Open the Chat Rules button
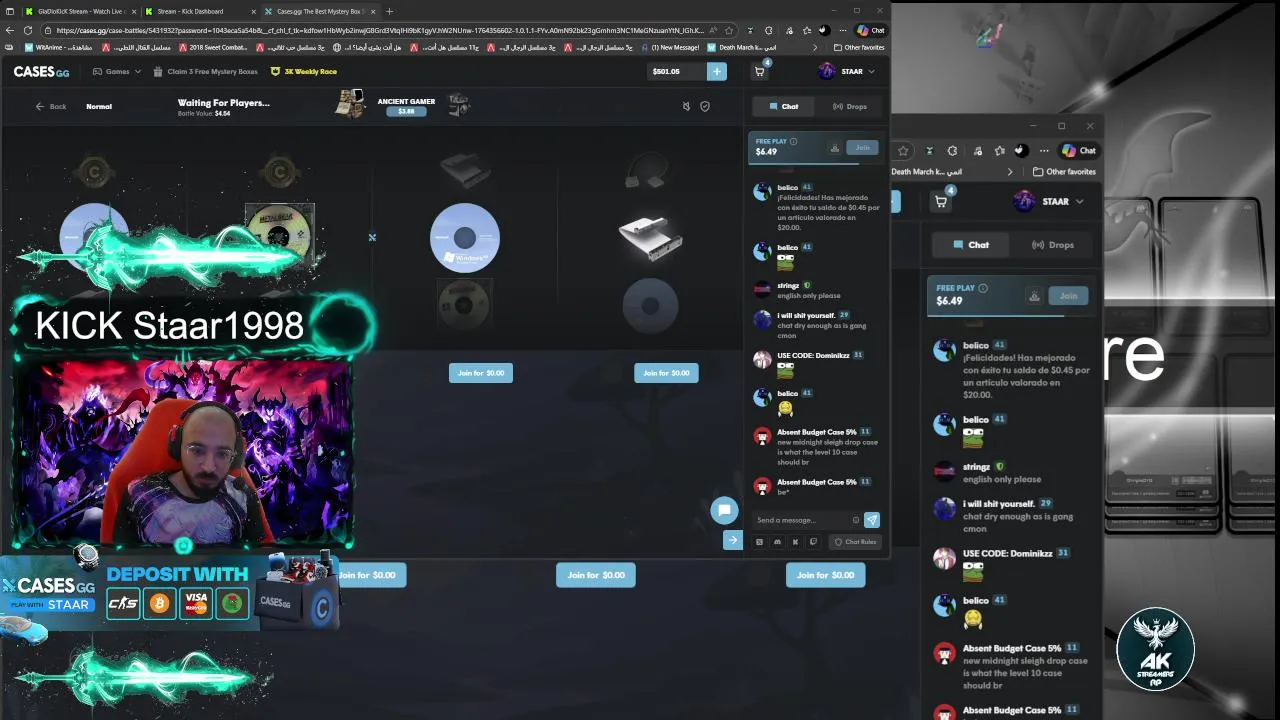Screen dimensions: 1280x720 tap(855, 542)
